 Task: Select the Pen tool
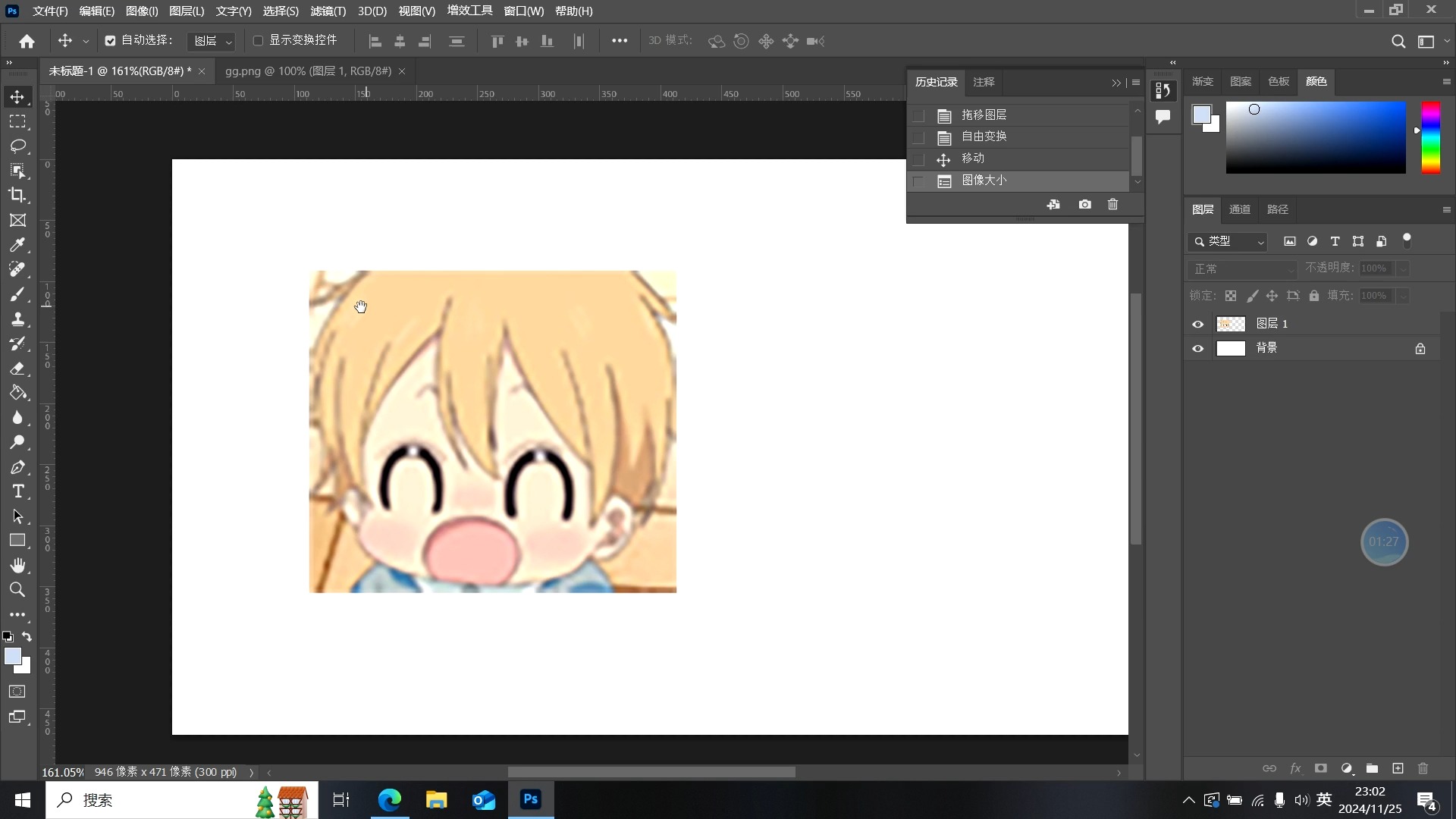[x=17, y=467]
